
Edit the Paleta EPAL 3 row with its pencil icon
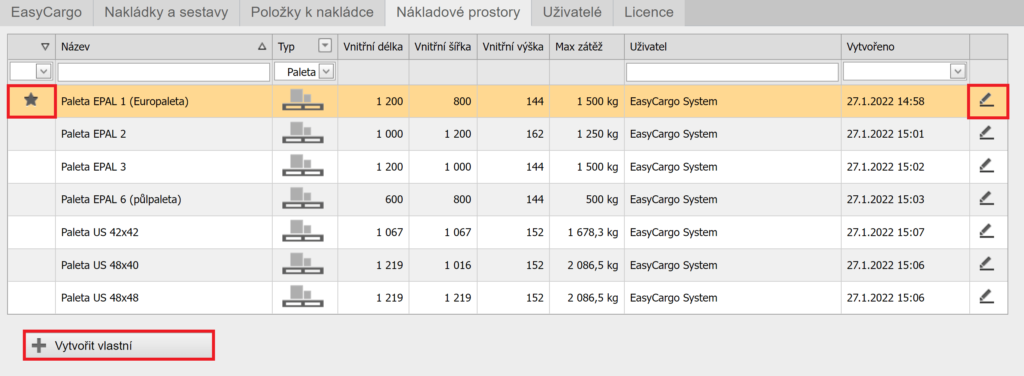coord(986,166)
